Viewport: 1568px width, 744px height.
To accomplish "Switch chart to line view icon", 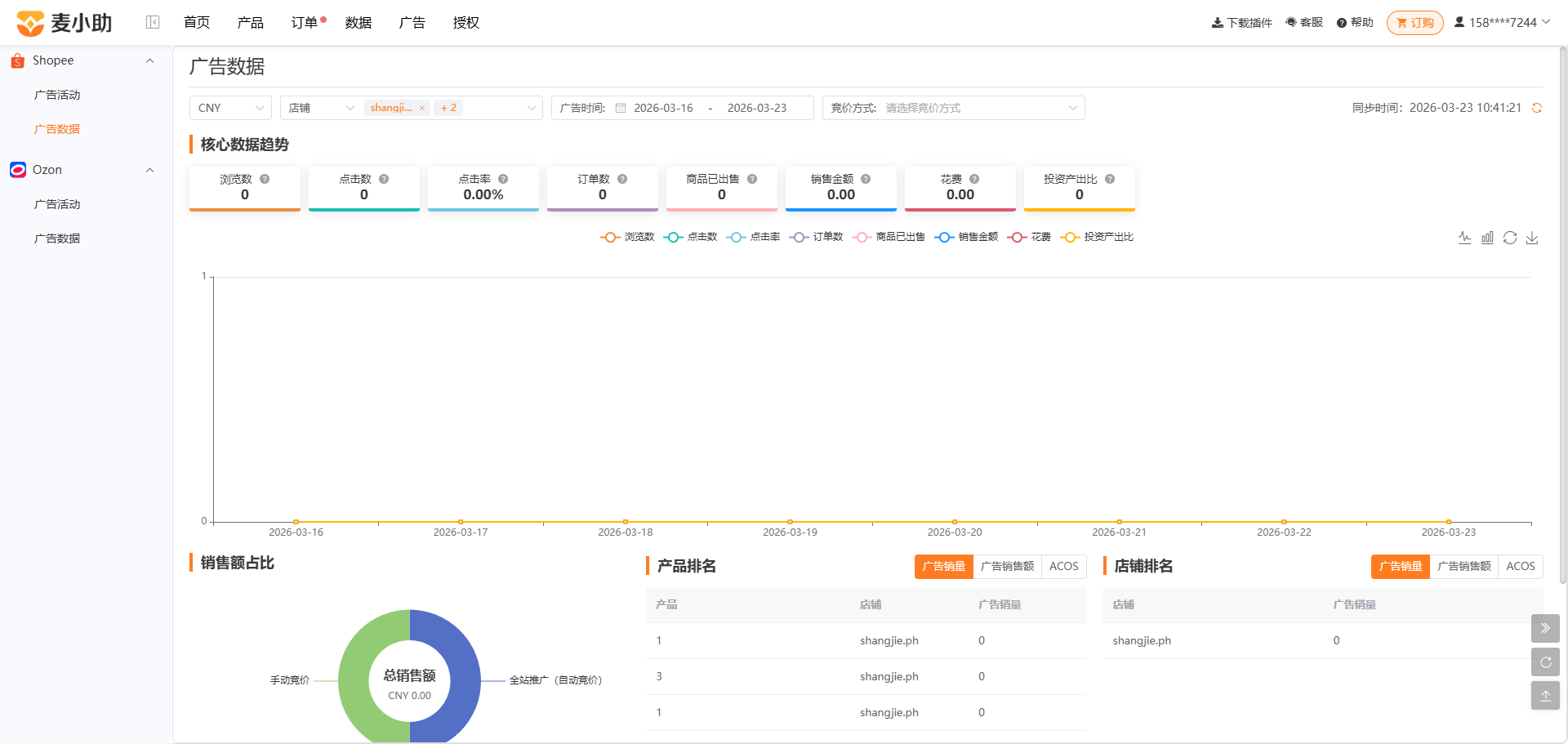I will click(1465, 238).
